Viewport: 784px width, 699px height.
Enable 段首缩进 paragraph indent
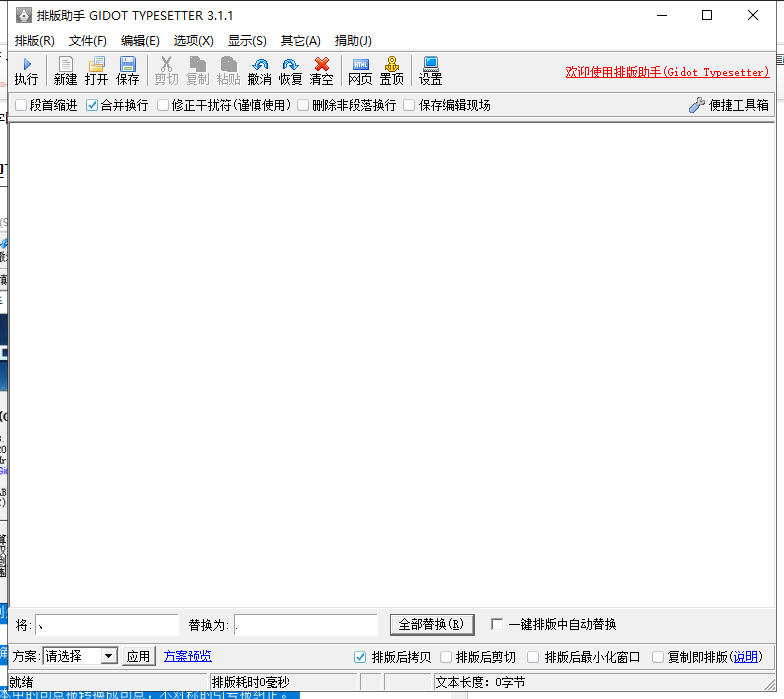click(21, 105)
